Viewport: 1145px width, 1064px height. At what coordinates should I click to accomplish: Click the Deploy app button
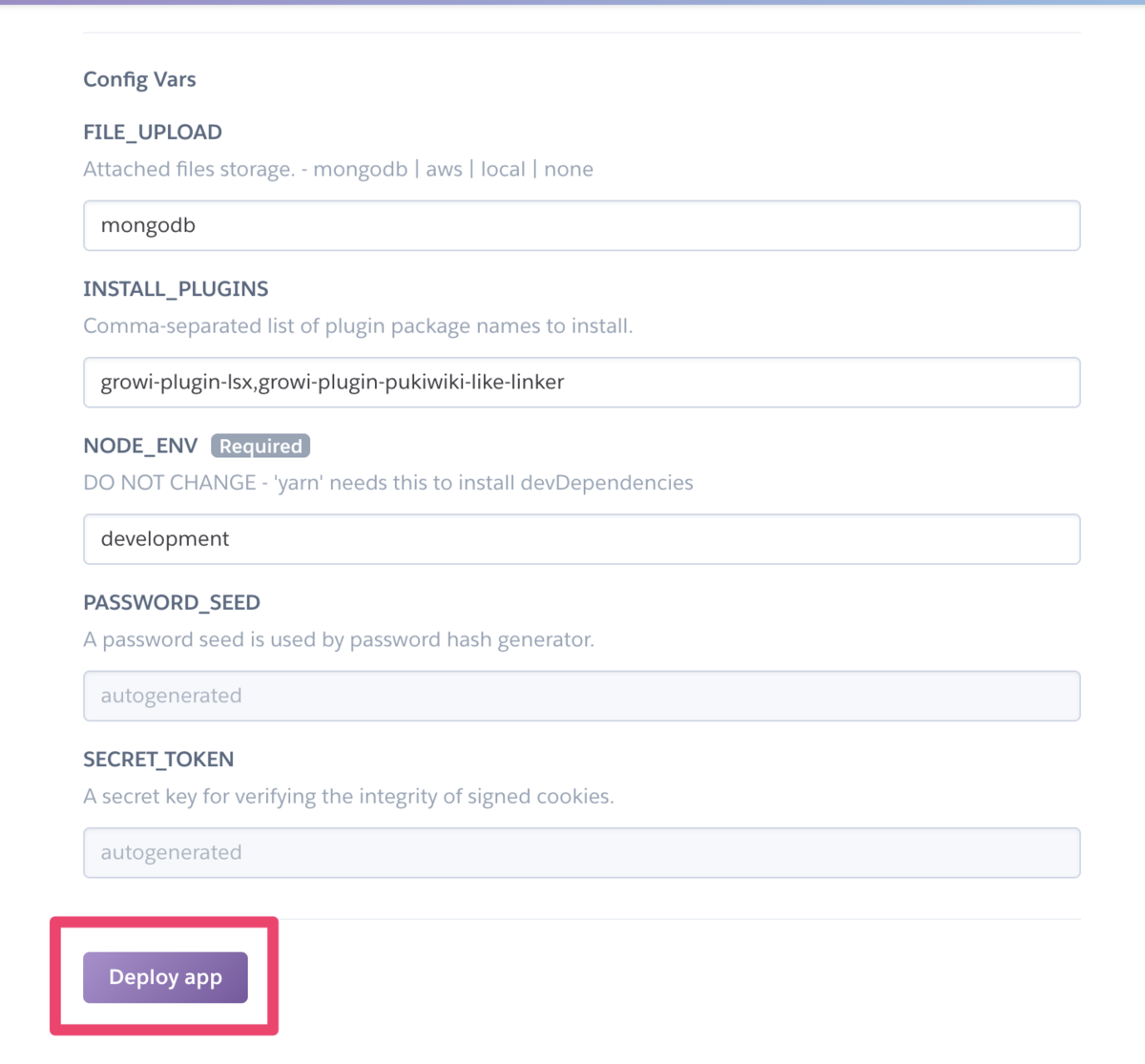click(165, 977)
